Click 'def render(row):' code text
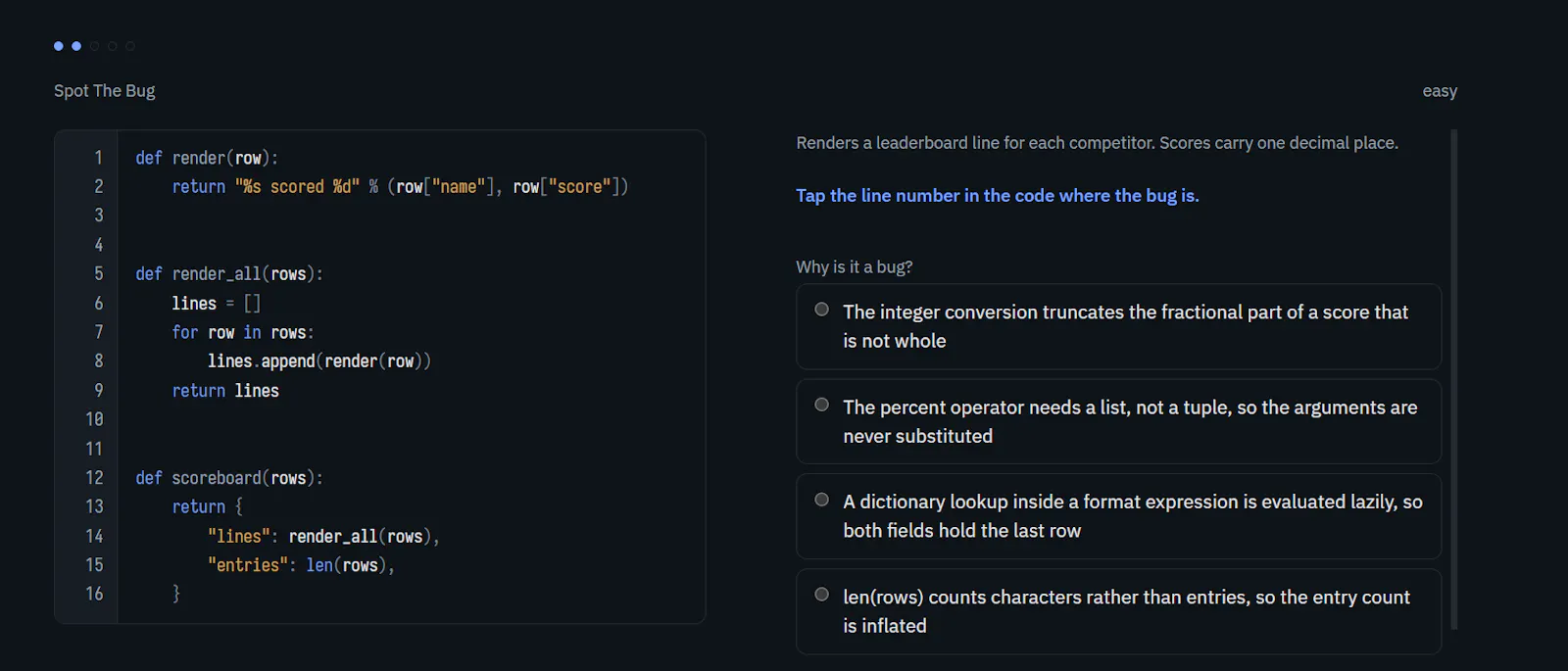 click(207, 158)
